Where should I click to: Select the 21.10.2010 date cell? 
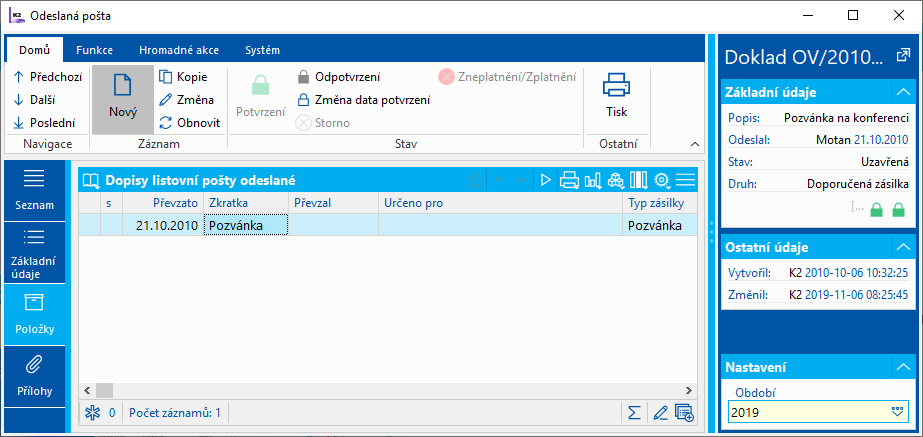163,225
